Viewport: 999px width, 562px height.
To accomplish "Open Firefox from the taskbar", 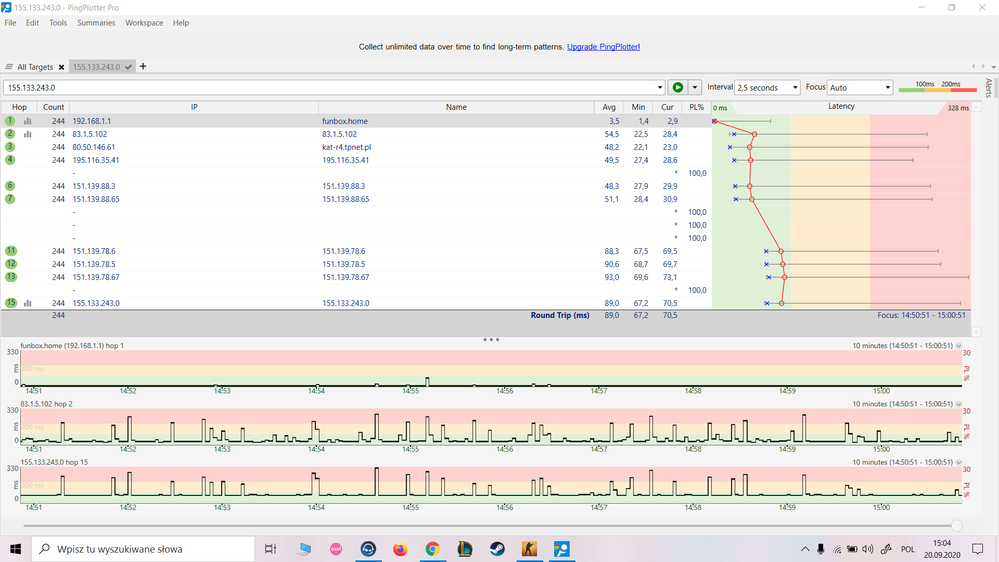I will pyautogui.click(x=400, y=549).
